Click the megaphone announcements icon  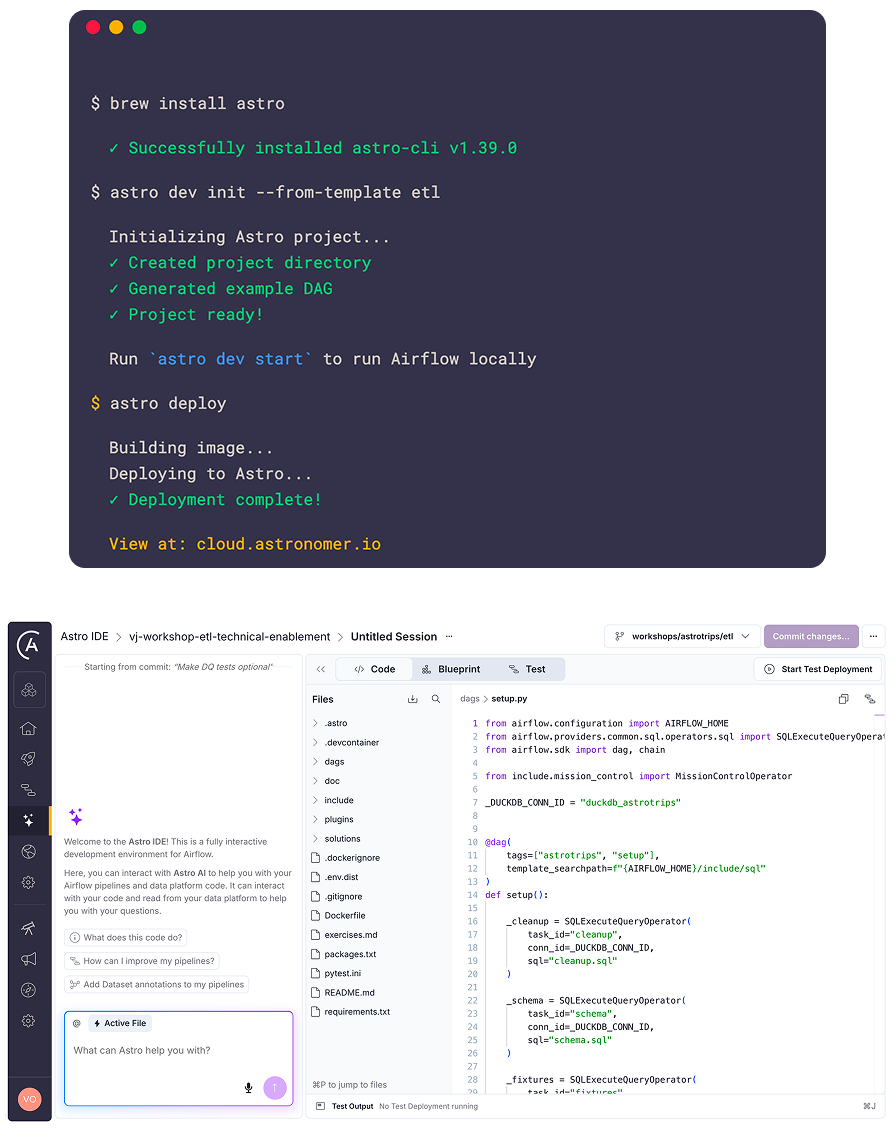click(x=29, y=959)
